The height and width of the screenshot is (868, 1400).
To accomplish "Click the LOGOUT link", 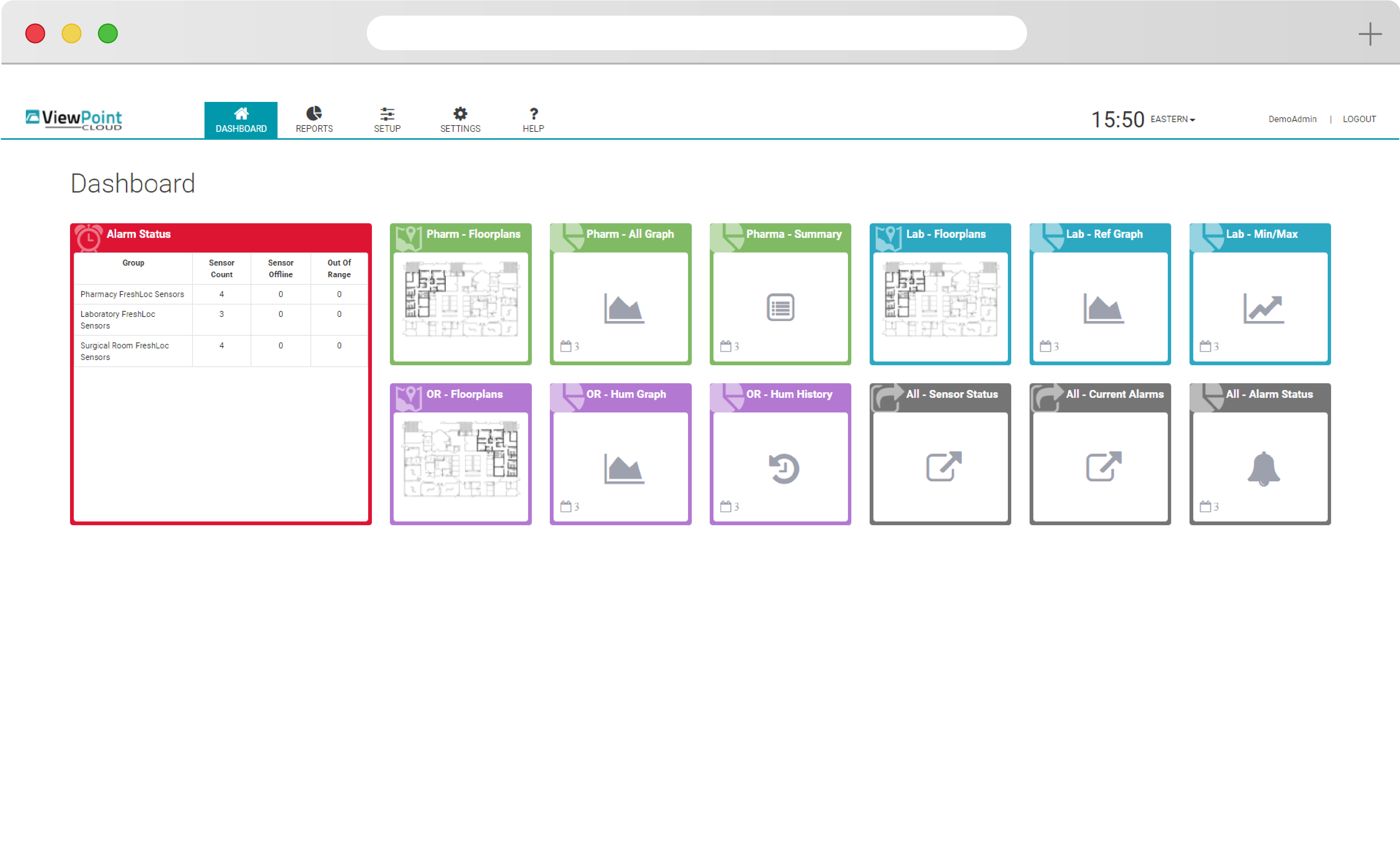I will click(x=1359, y=120).
